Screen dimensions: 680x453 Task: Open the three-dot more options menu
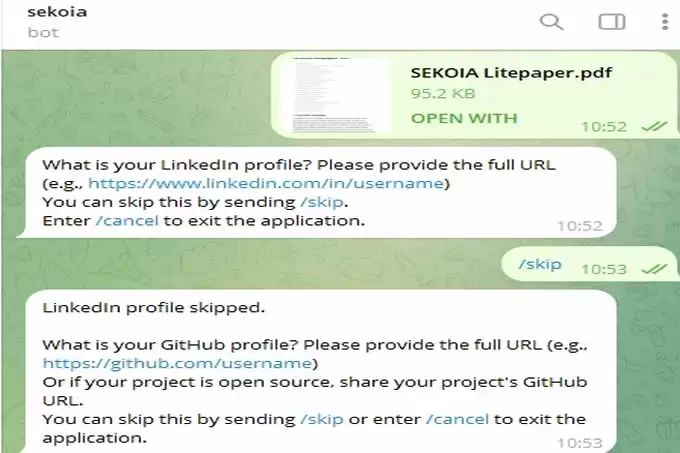(665, 22)
